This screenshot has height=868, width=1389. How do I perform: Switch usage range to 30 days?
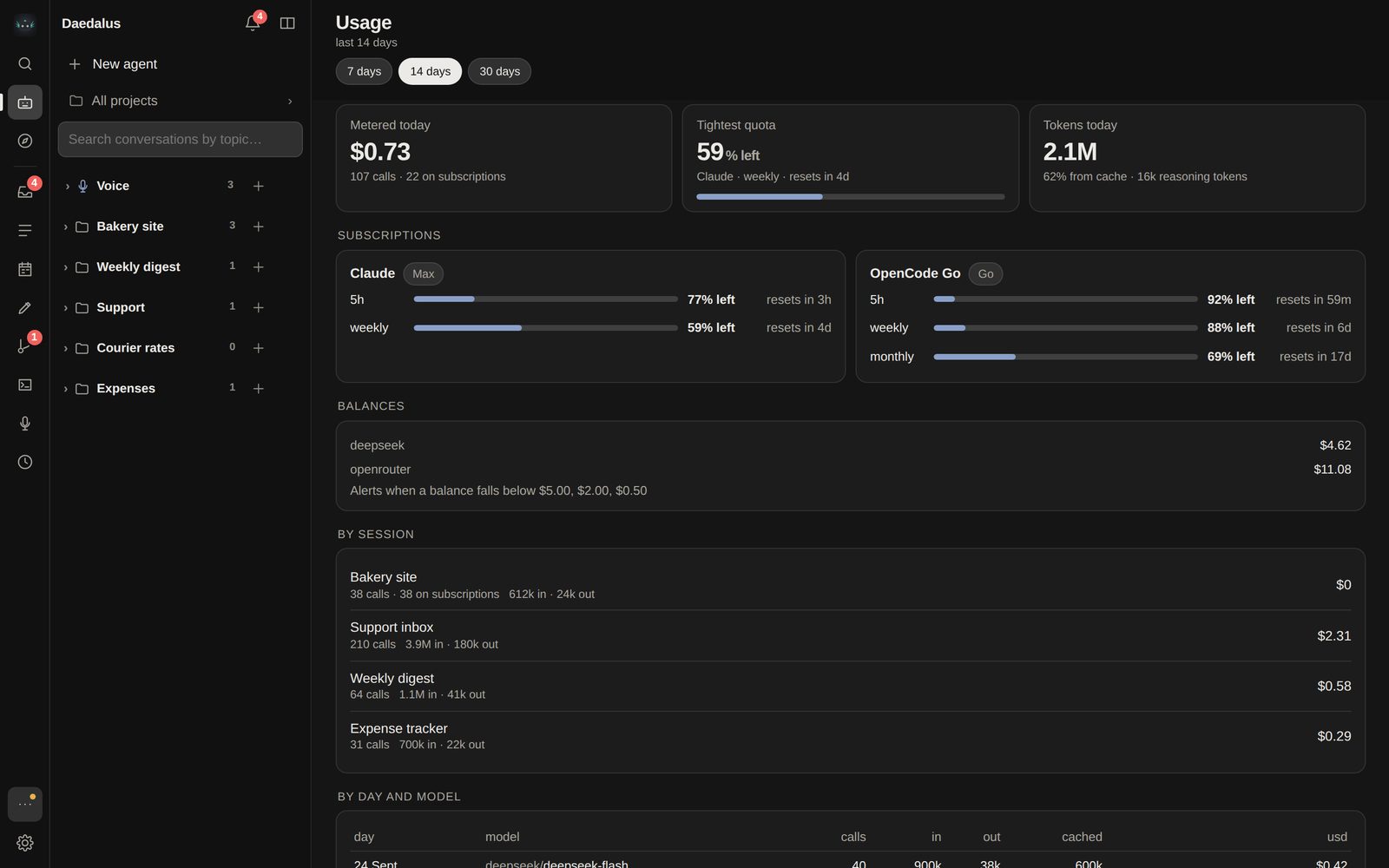click(499, 71)
